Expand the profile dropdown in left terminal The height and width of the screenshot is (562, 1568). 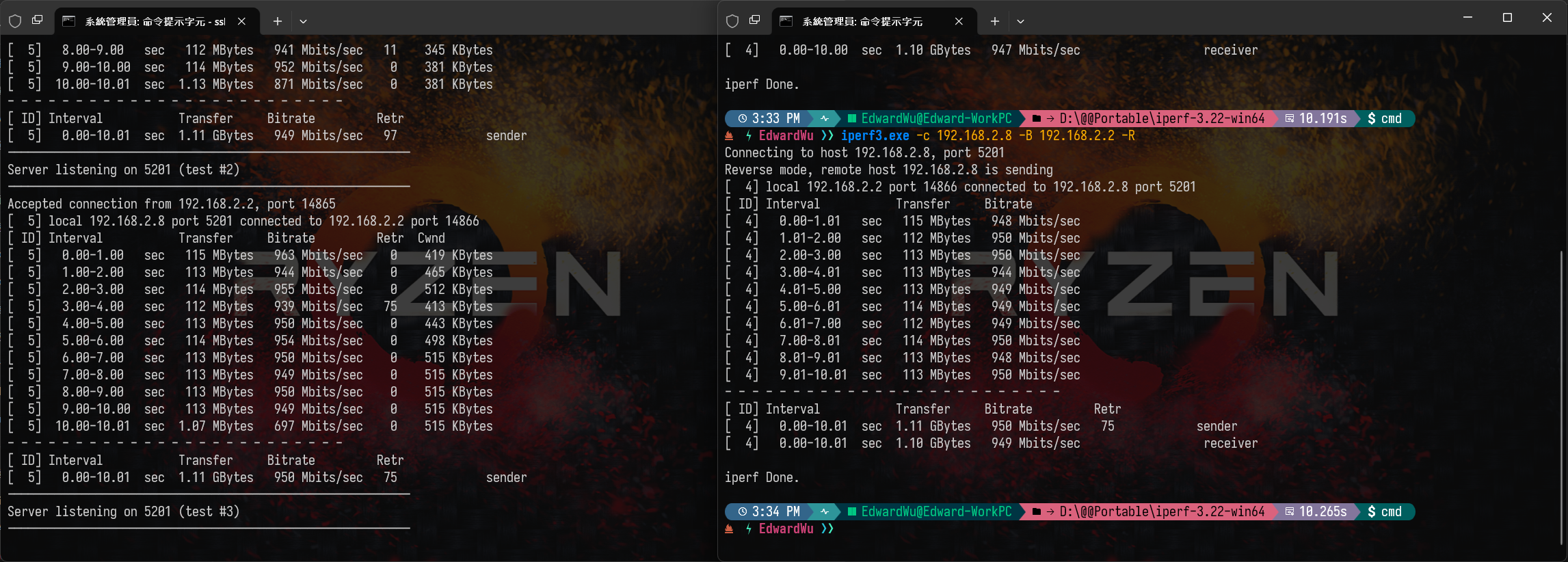[303, 21]
